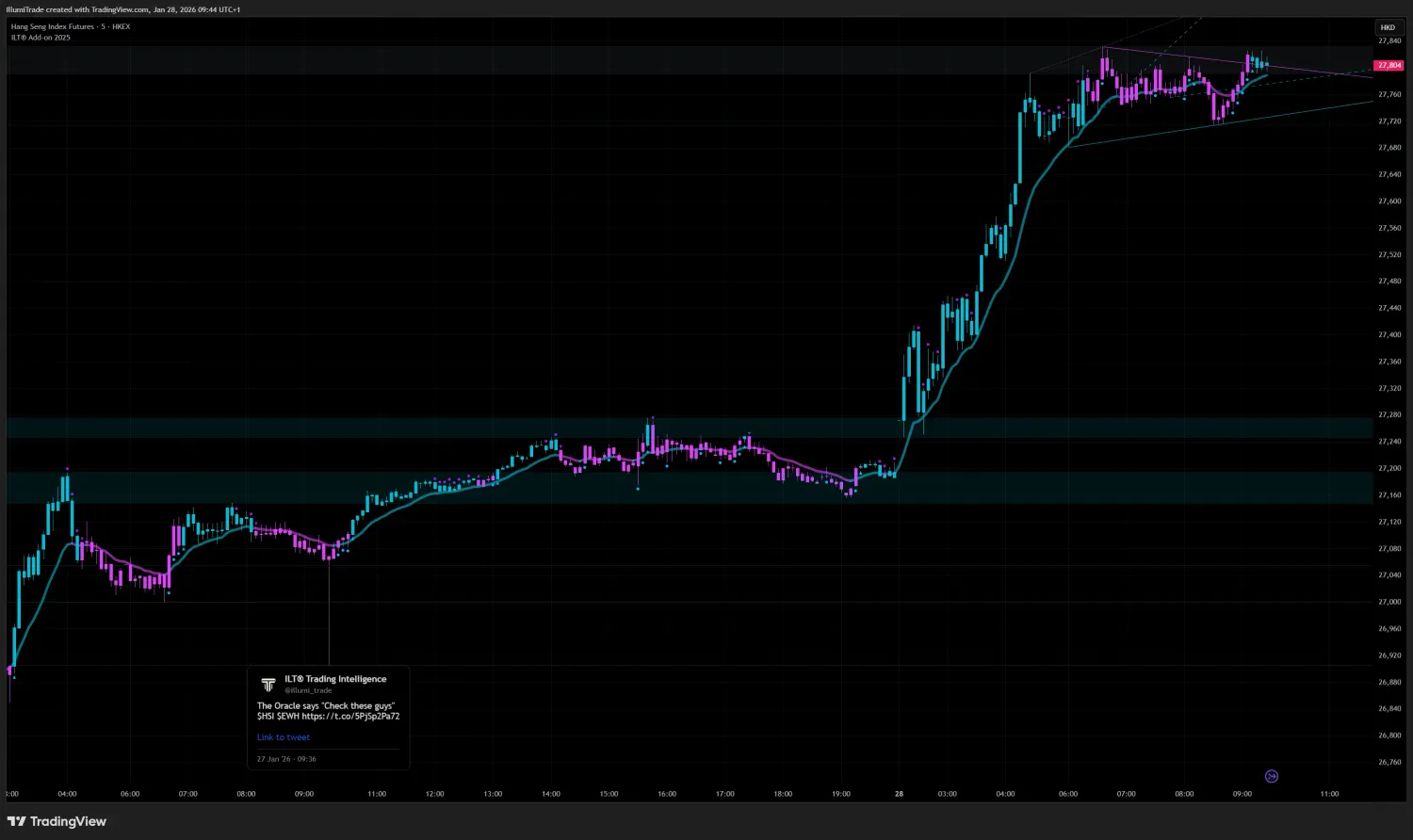Click the ILT Trading Intelligence avatar icon
The image size is (1413, 840).
268,685
